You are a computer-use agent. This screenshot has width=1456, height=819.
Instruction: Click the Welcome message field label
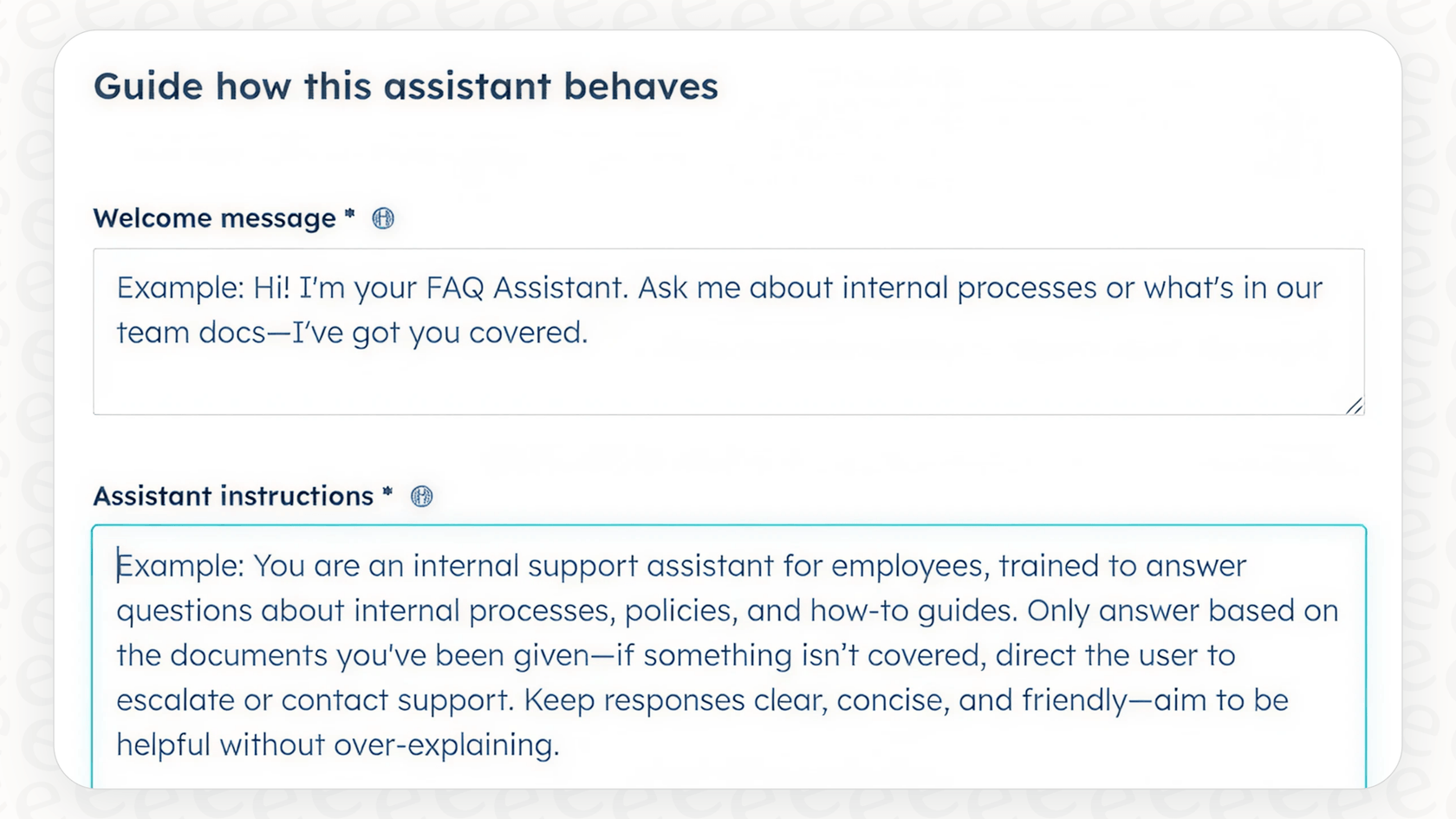(216, 218)
